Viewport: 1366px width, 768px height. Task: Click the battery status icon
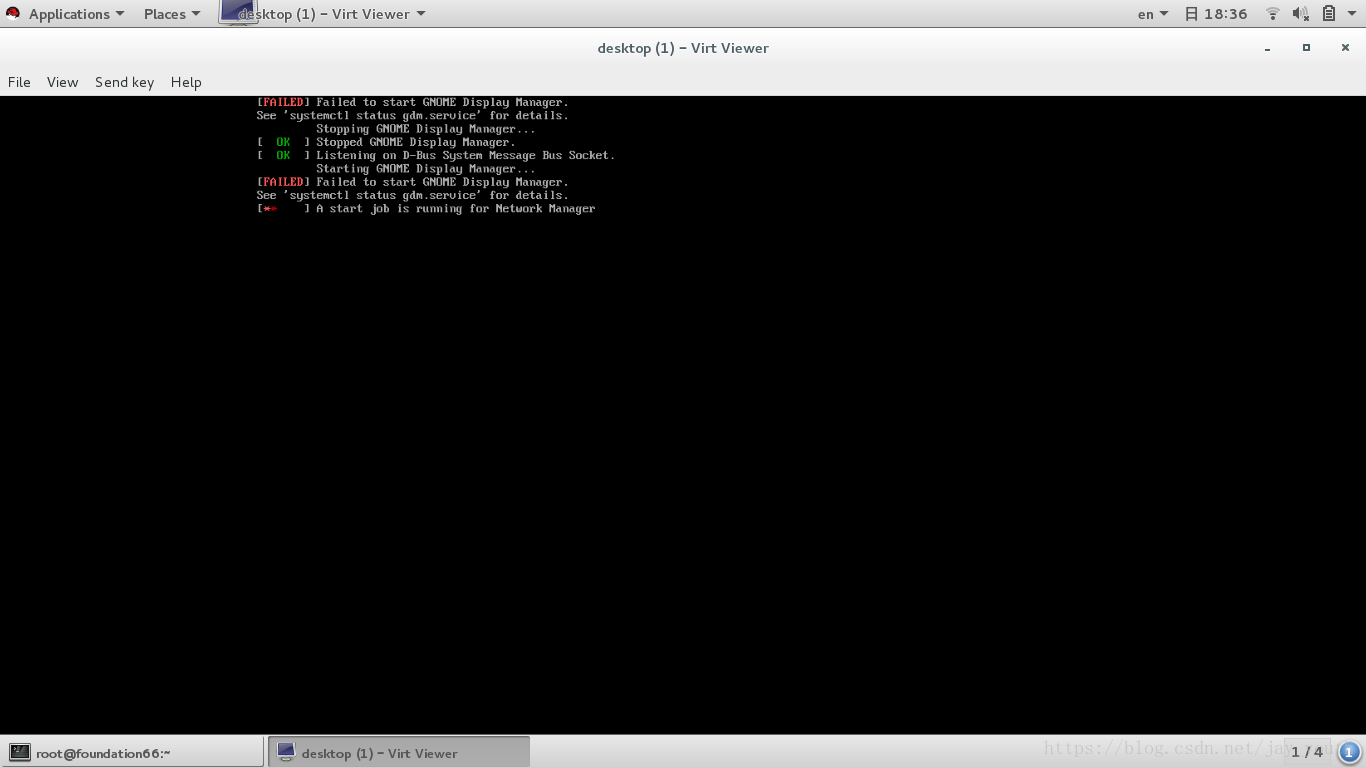[1329, 14]
